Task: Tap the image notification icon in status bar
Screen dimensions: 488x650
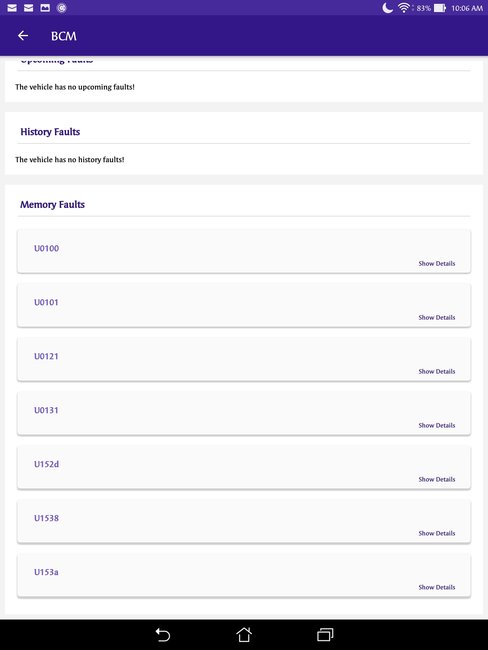Action: [x=45, y=7]
